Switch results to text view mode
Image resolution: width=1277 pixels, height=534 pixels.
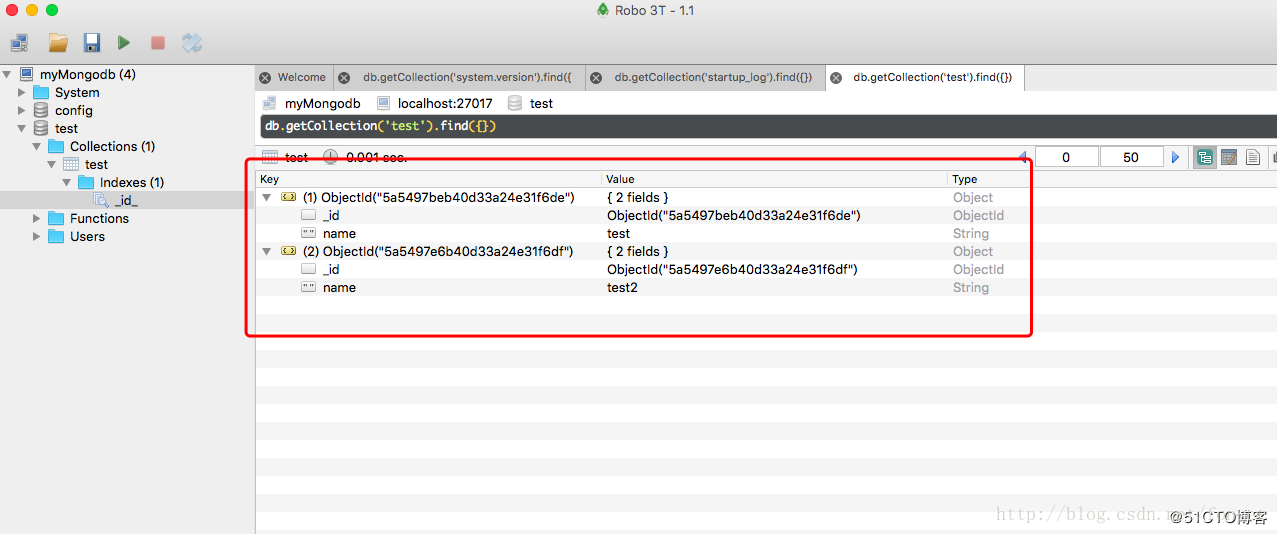pos(1253,157)
